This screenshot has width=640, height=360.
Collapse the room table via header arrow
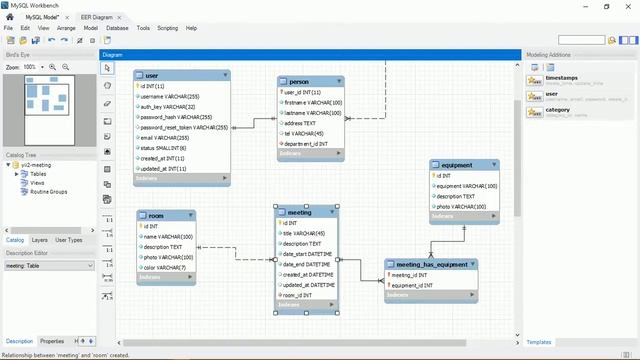point(190,215)
